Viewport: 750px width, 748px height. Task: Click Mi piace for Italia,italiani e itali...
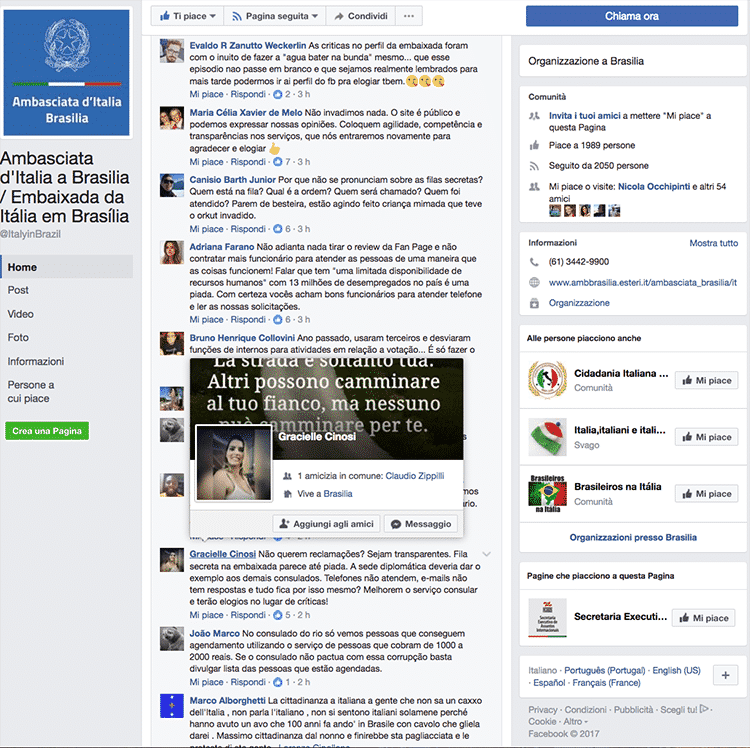tap(706, 437)
